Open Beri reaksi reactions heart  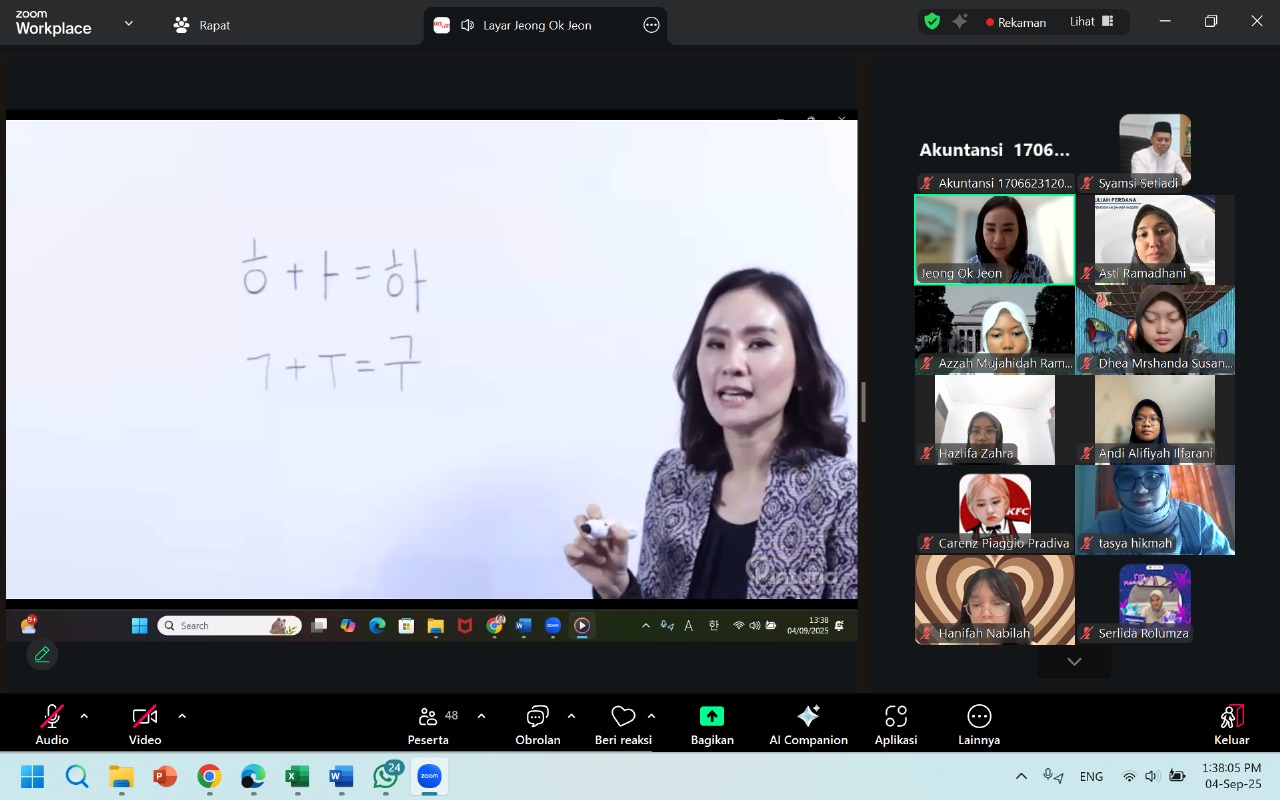click(623, 716)
